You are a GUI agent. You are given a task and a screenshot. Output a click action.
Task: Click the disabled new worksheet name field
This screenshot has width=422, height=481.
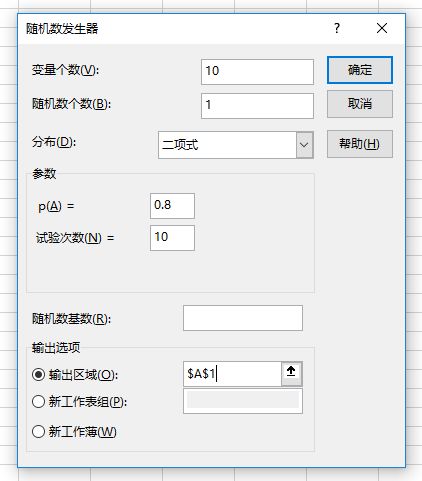click(243, 401)
